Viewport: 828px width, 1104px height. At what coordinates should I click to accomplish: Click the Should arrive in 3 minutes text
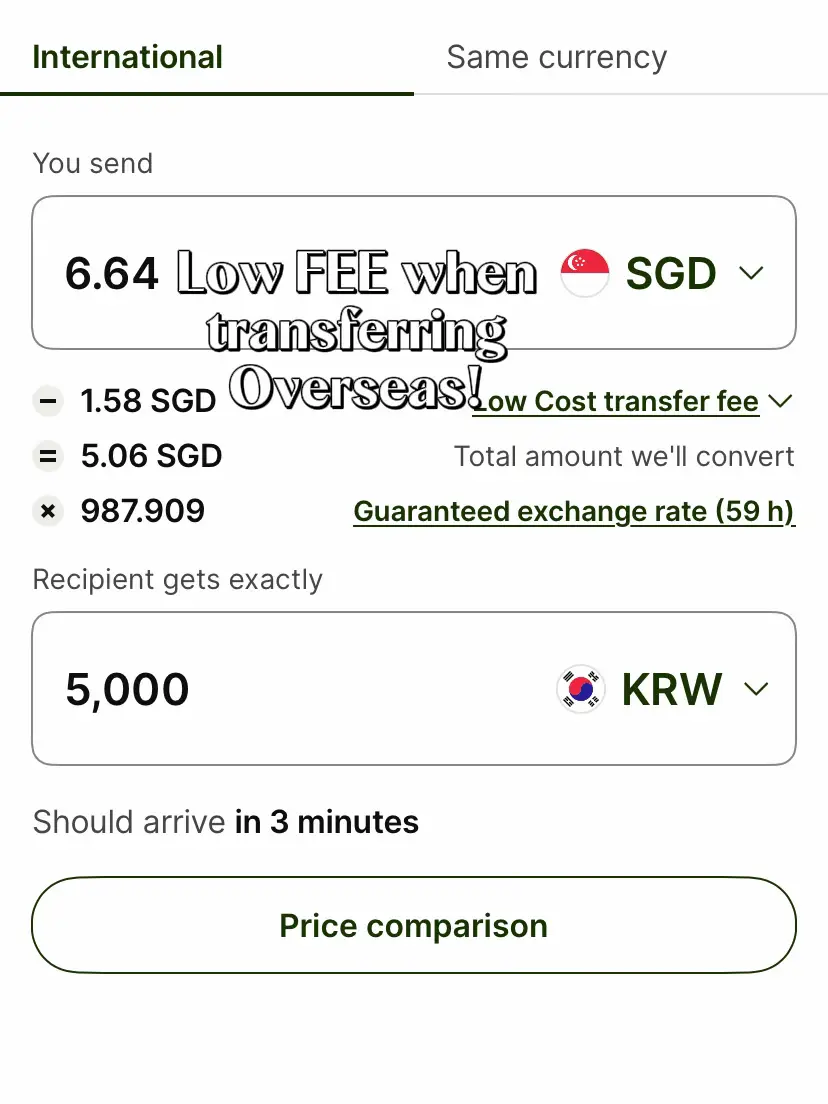tap(226, 822)
